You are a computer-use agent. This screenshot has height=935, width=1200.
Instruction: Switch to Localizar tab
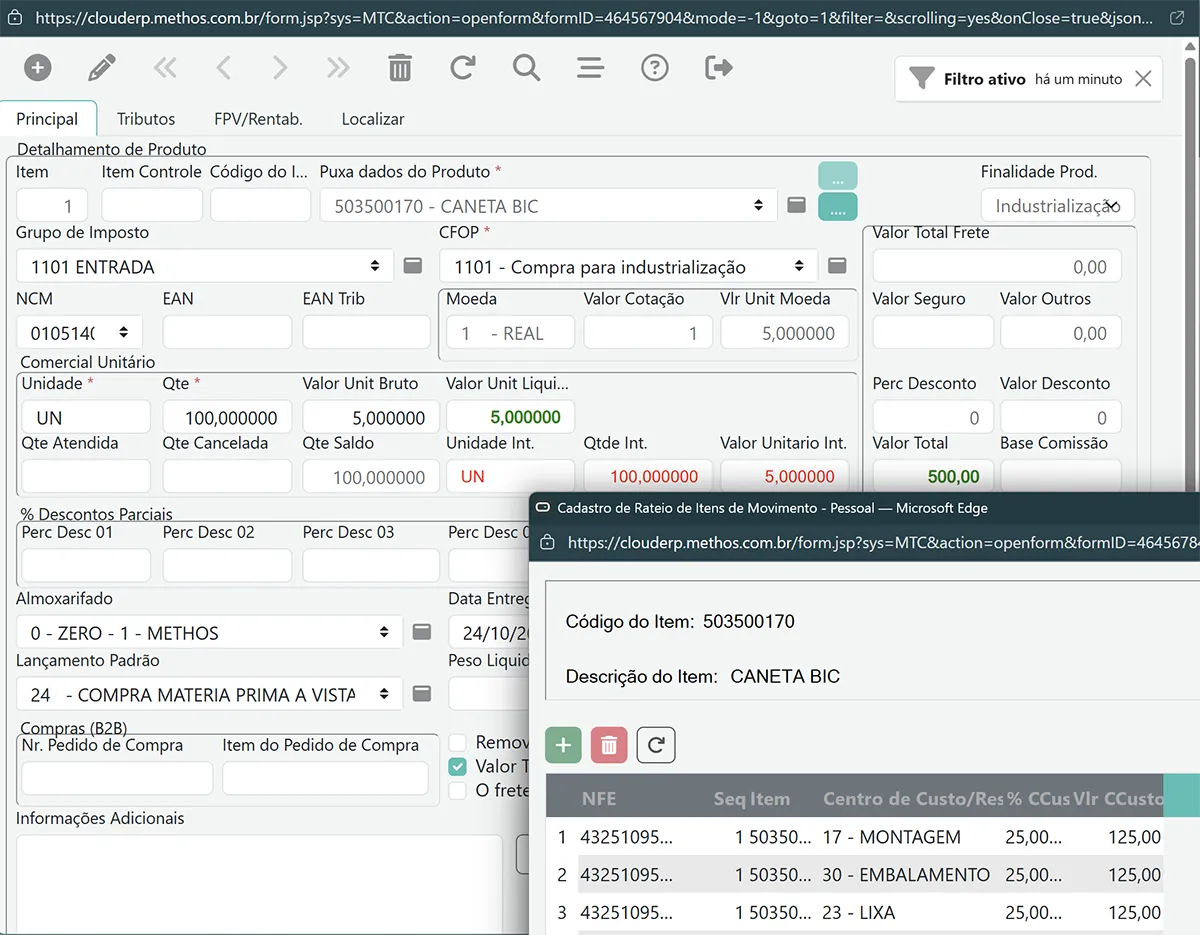pyautogui.click(x=373, y=119)
